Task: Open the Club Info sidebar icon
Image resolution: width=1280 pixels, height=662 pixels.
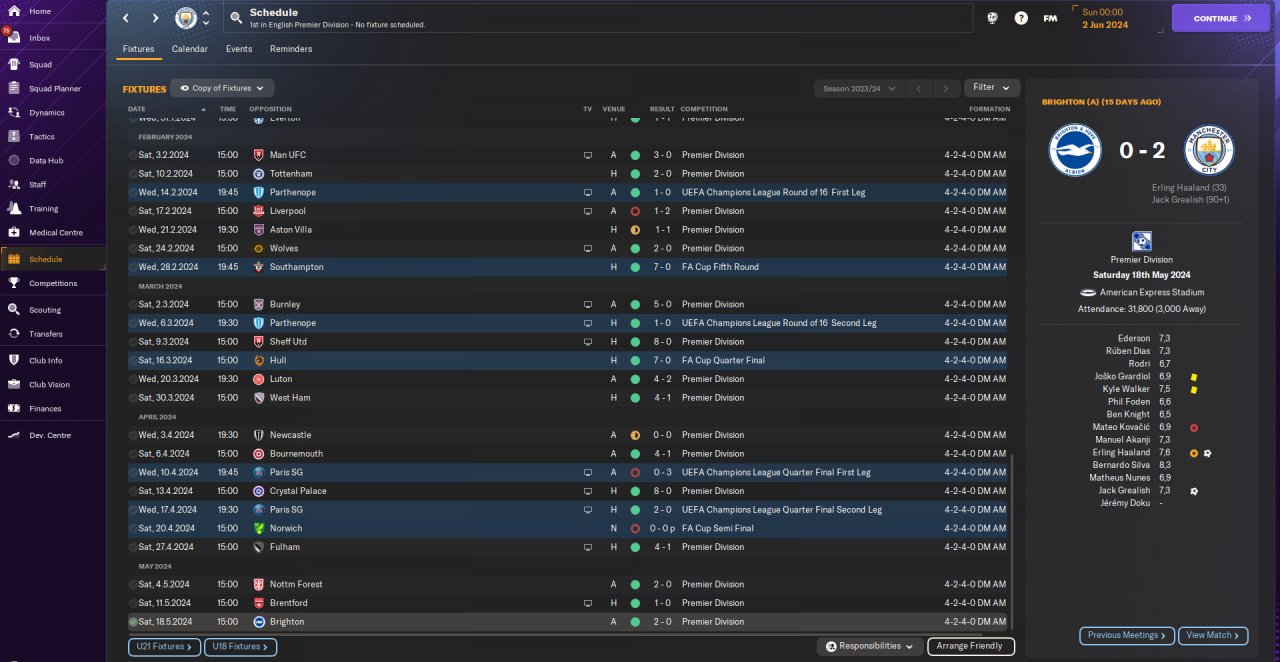Action: click(14, 360)
